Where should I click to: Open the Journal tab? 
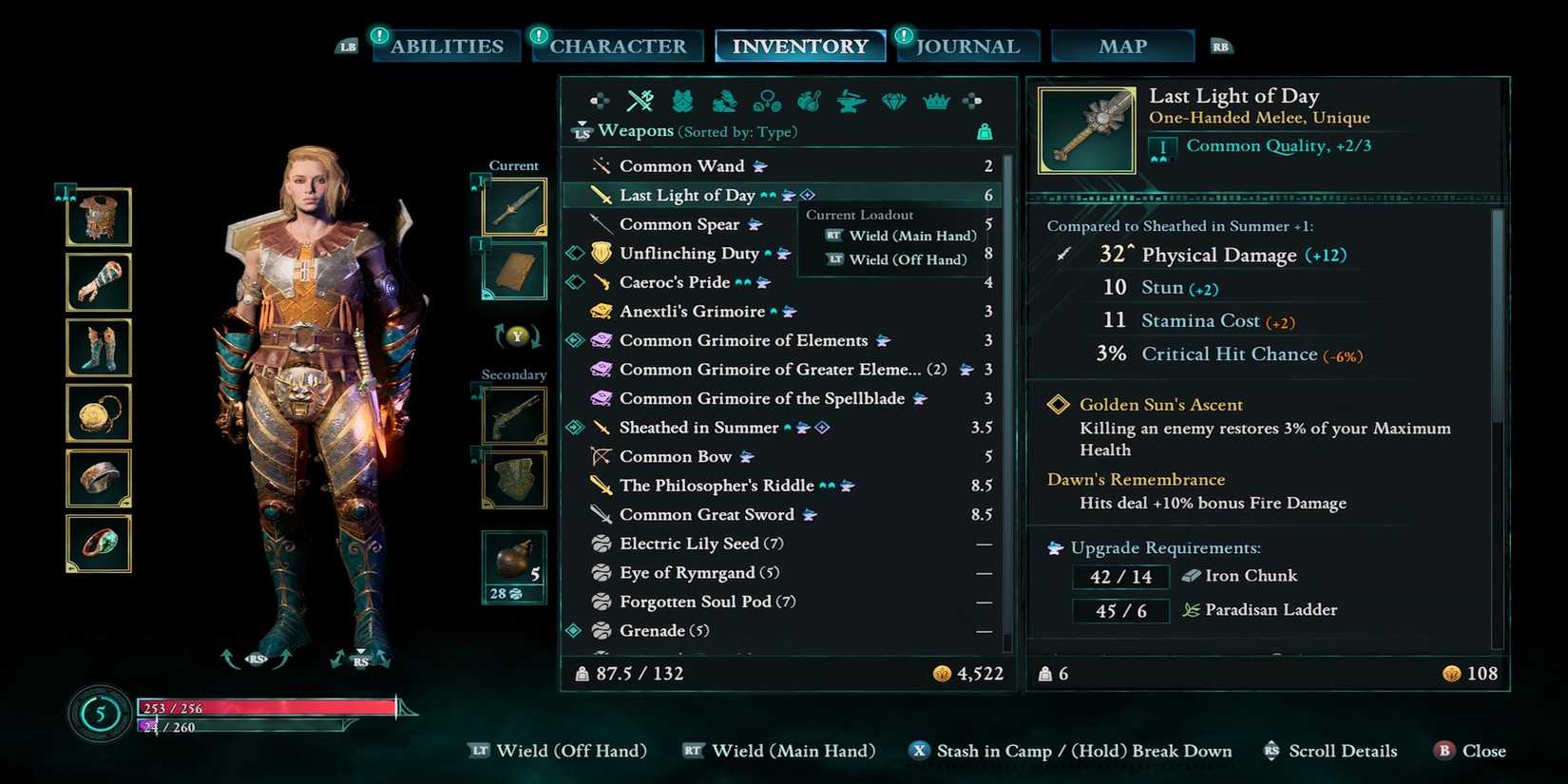(967, 46)
